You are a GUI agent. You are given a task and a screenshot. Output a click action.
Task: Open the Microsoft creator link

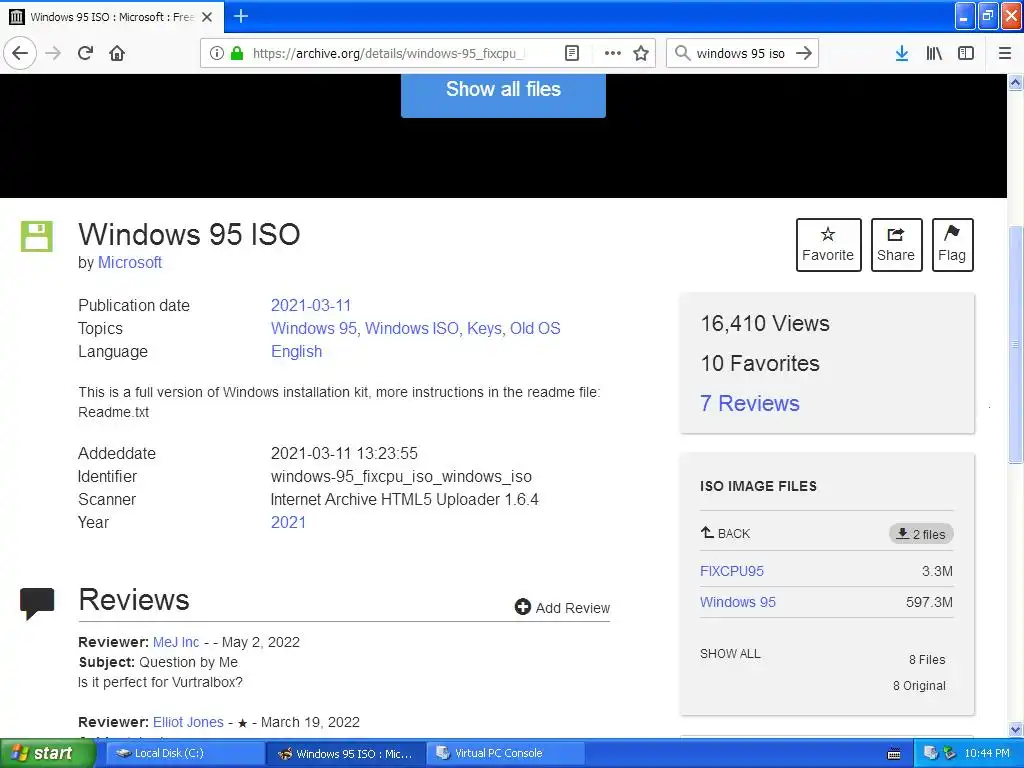coord(129,263)
